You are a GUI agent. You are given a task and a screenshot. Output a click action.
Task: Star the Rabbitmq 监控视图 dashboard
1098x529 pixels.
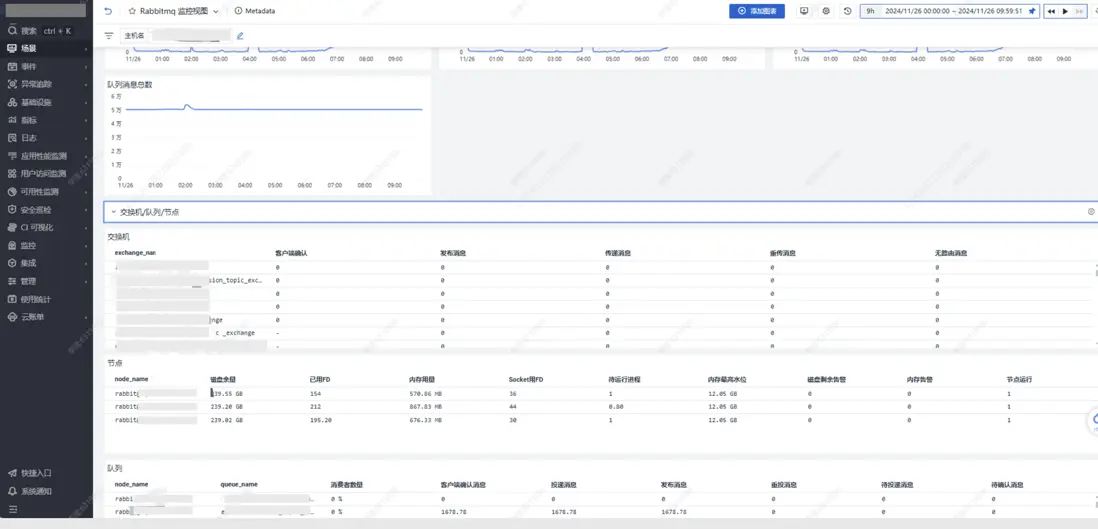[x=132, y=11]
